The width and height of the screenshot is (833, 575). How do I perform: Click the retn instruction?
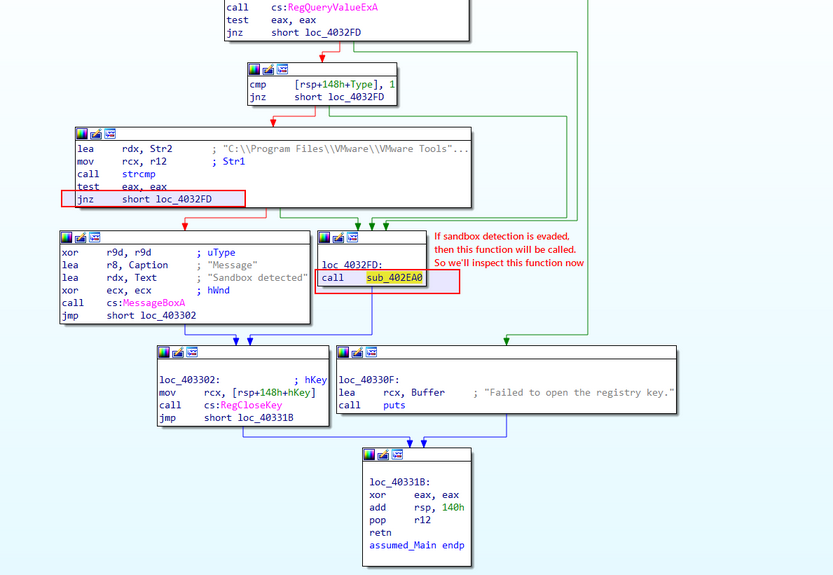(380, 532)
